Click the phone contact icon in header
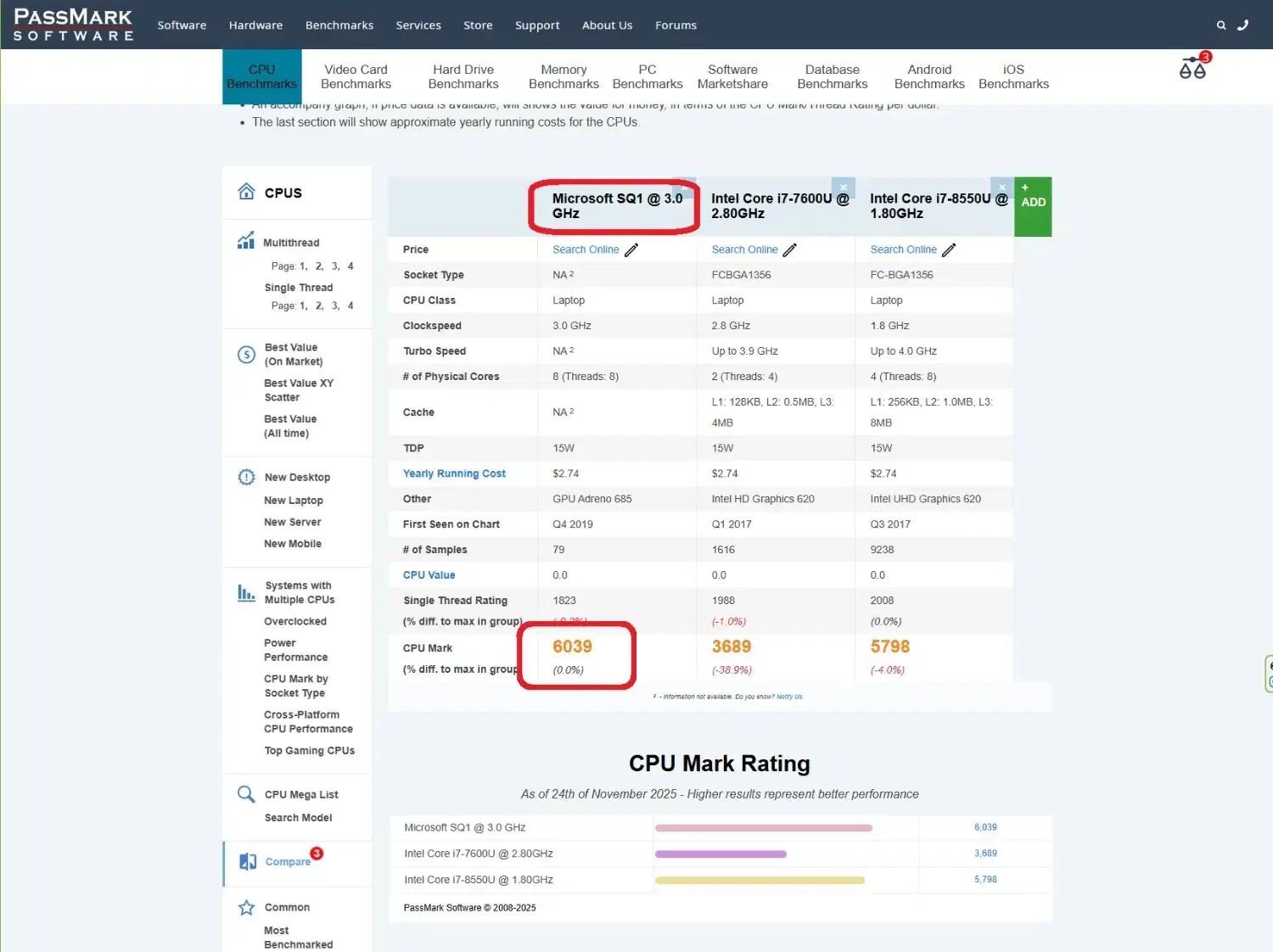 (x=1242, y=25)
